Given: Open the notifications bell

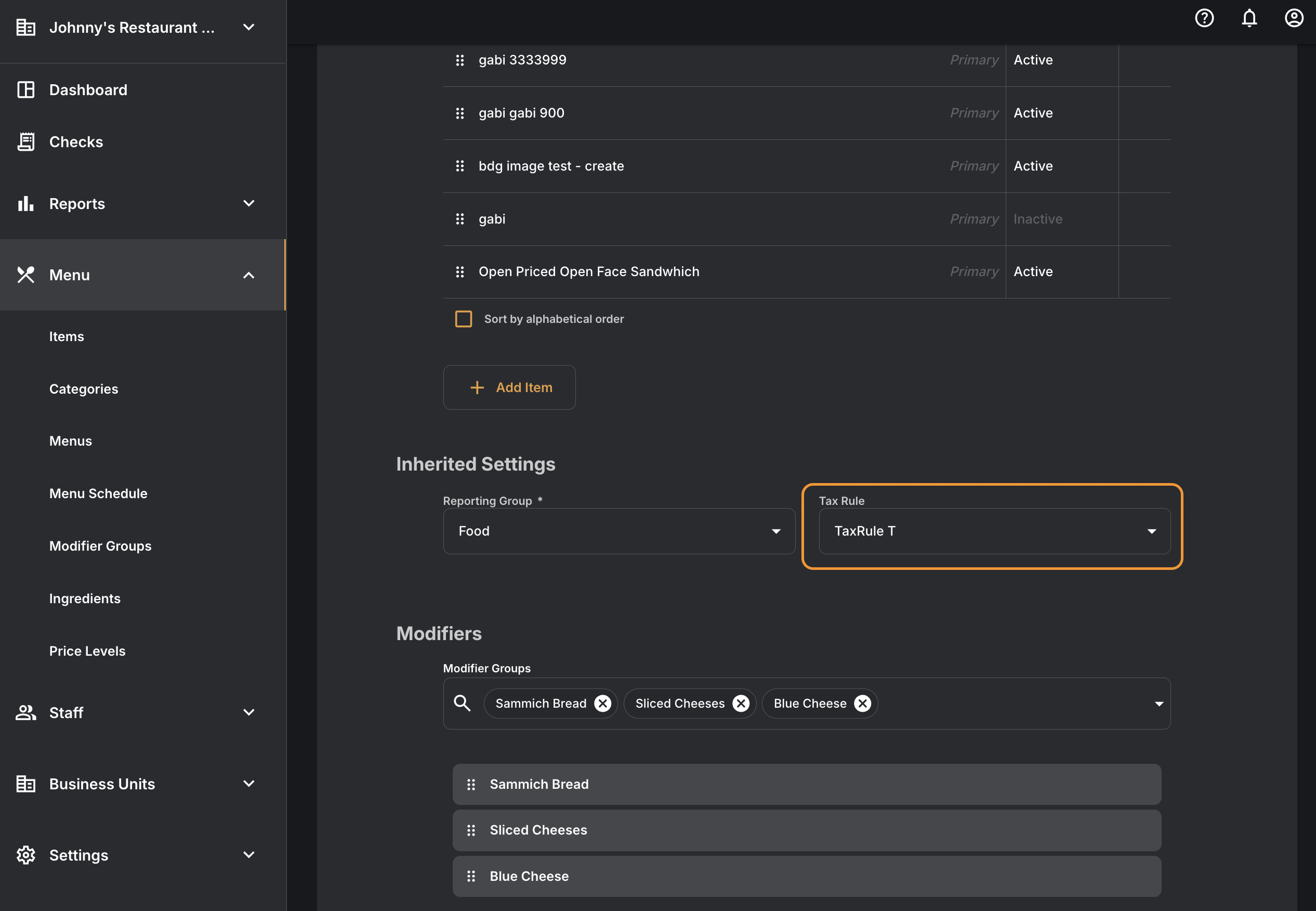Looking at the screenshot, I should click(1249, 18).
